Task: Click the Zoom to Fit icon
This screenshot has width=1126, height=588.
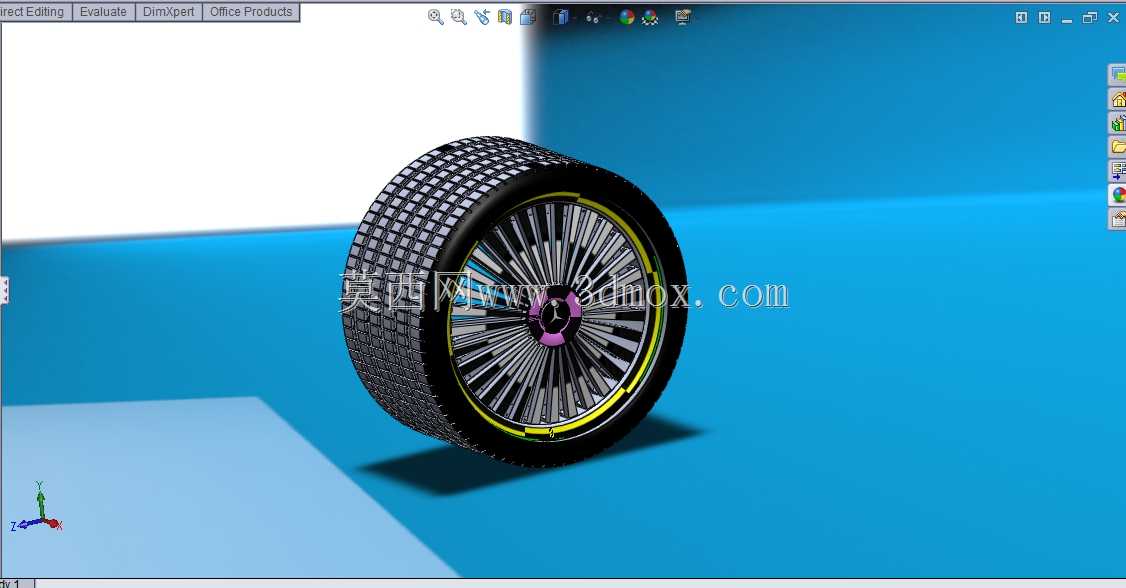Action: [x=435, y=17]
